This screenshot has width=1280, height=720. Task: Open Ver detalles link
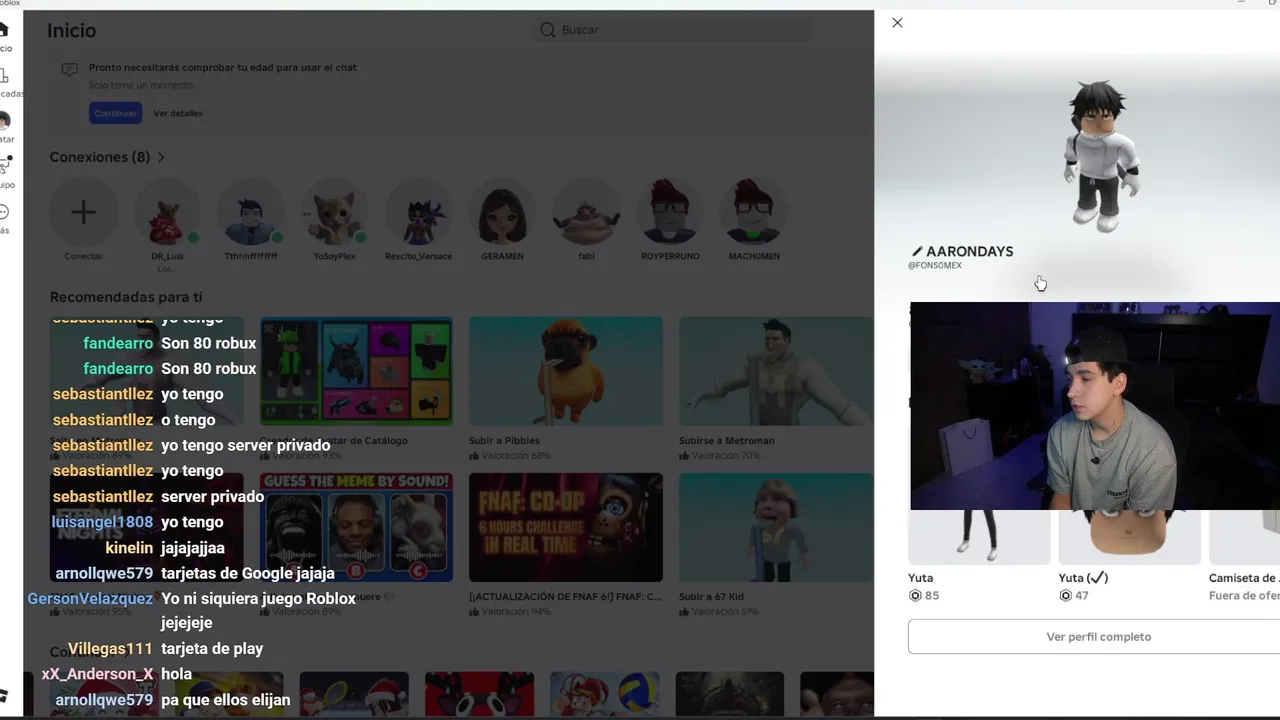click(x=178, y=113)
